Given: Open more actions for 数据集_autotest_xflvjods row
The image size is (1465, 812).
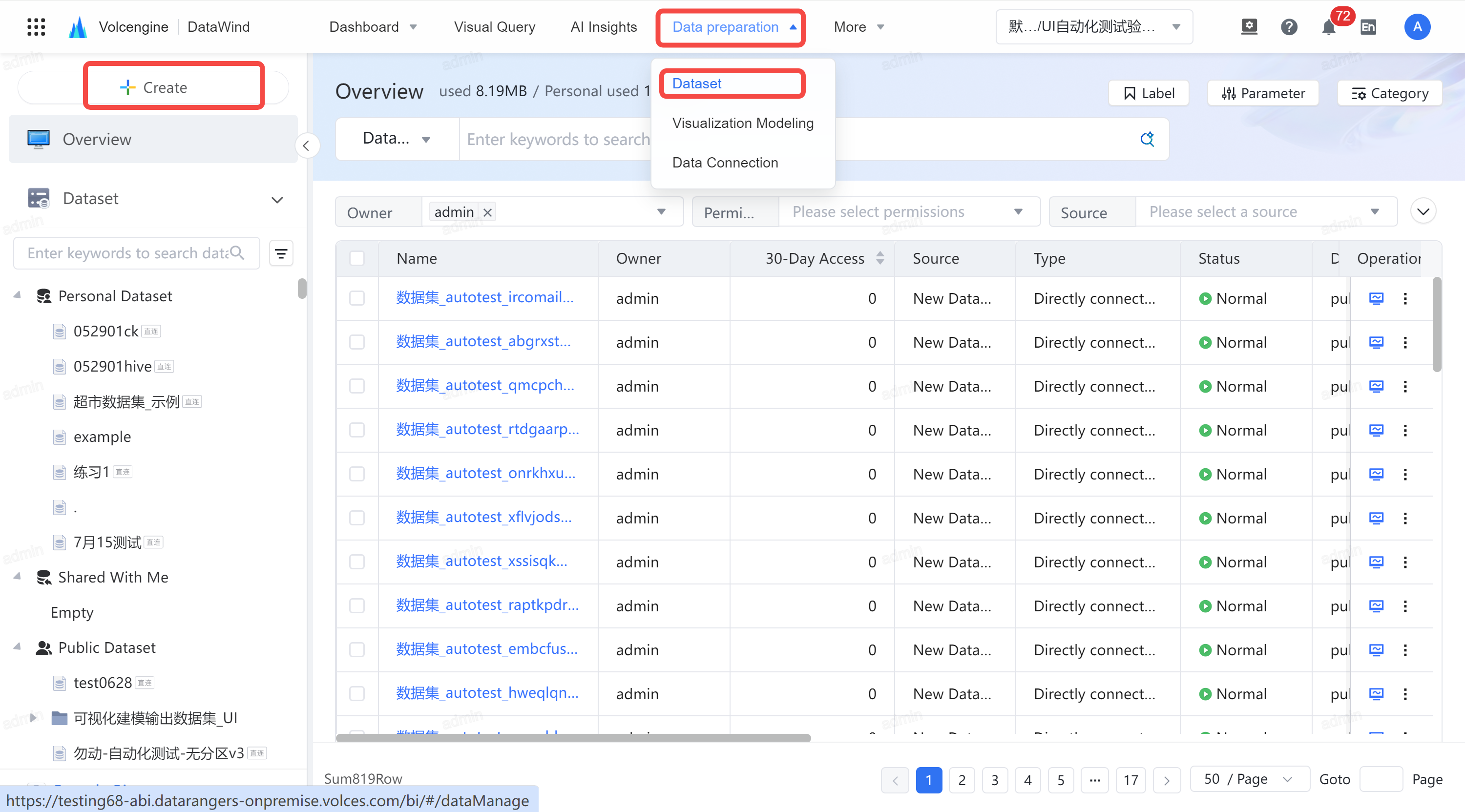Looking at the screenshot, I should (x=1405, y=518).
